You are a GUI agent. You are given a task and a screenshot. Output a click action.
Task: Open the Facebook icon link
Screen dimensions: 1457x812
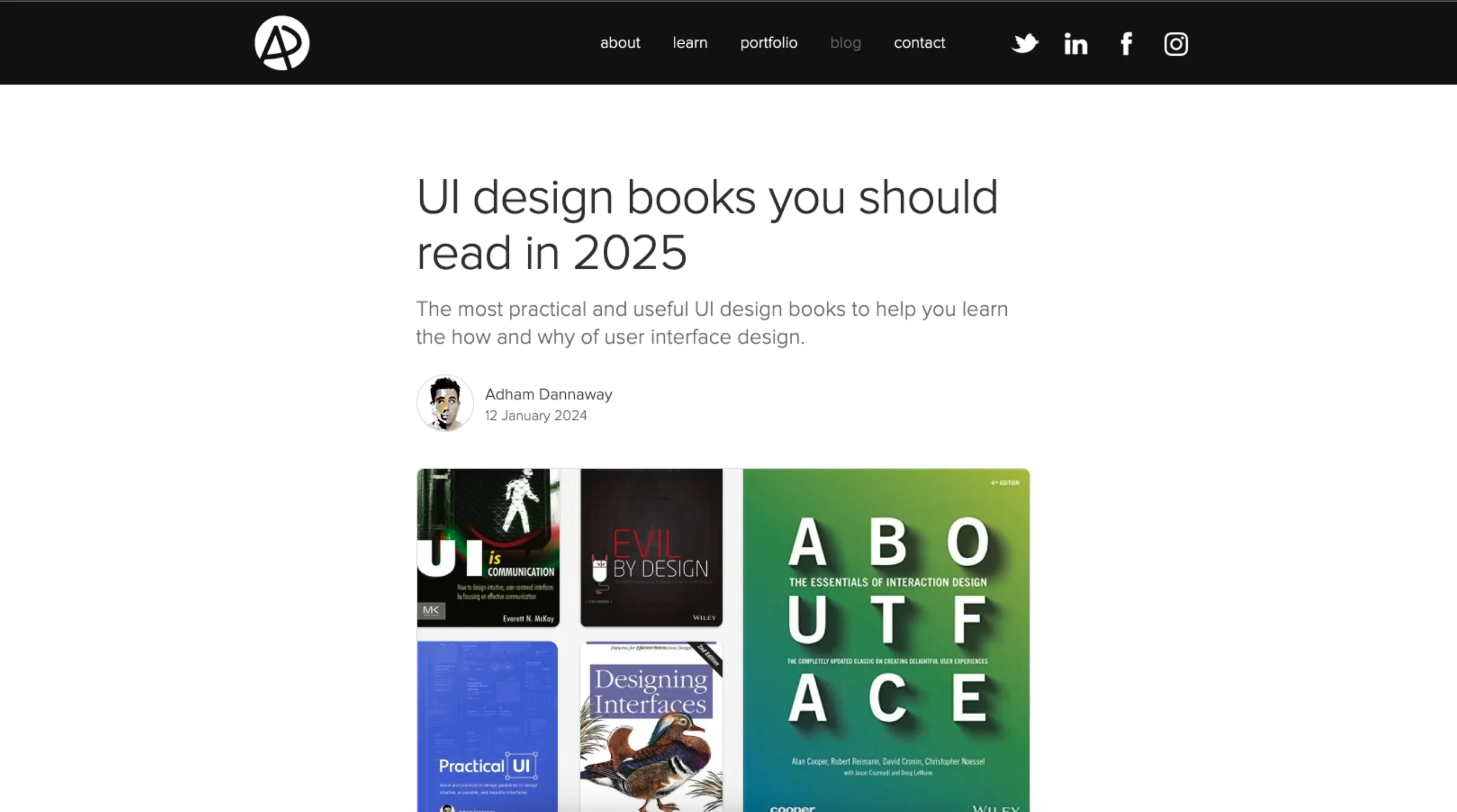tap(1126, 44)
